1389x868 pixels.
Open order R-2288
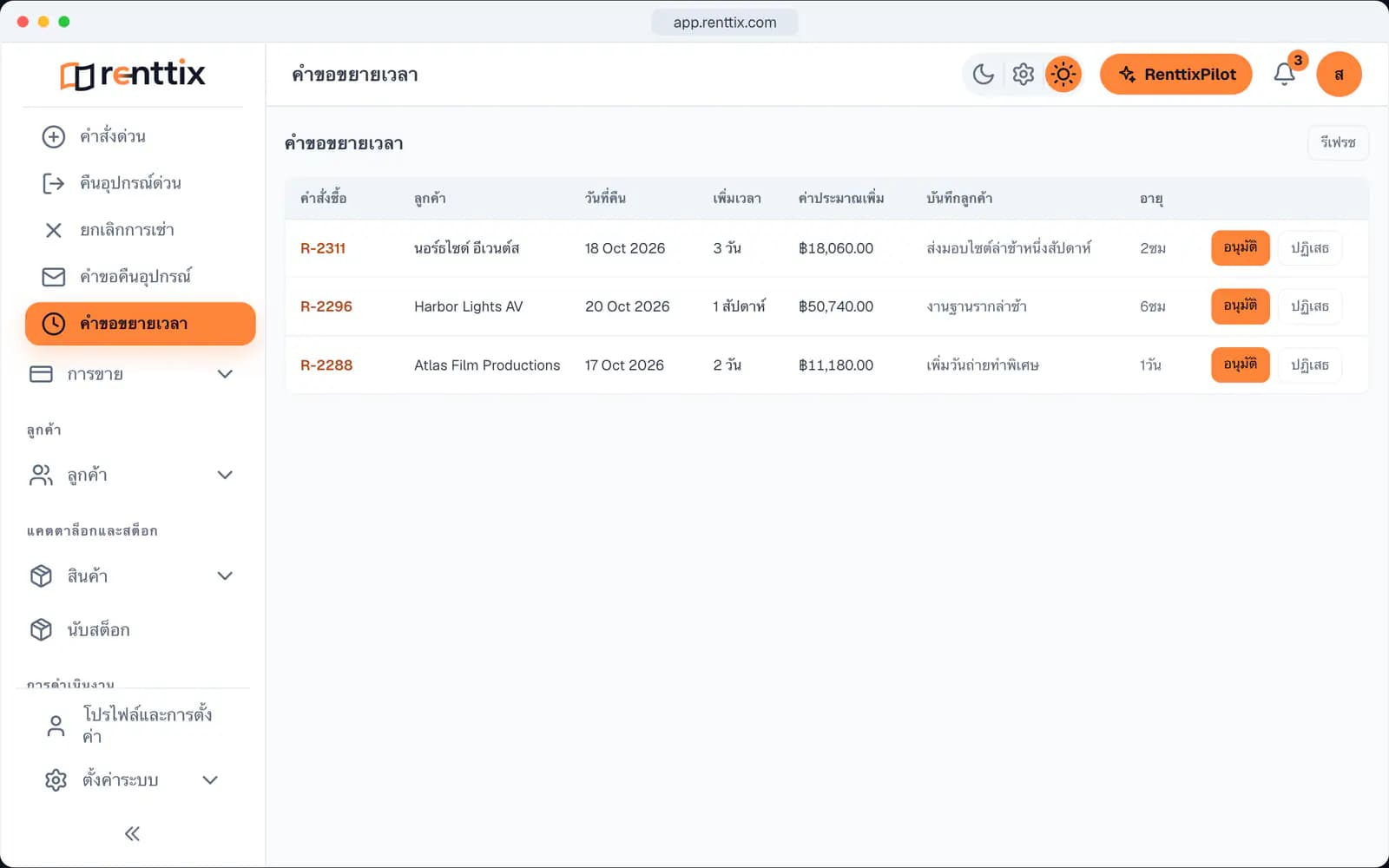[326, 365]
